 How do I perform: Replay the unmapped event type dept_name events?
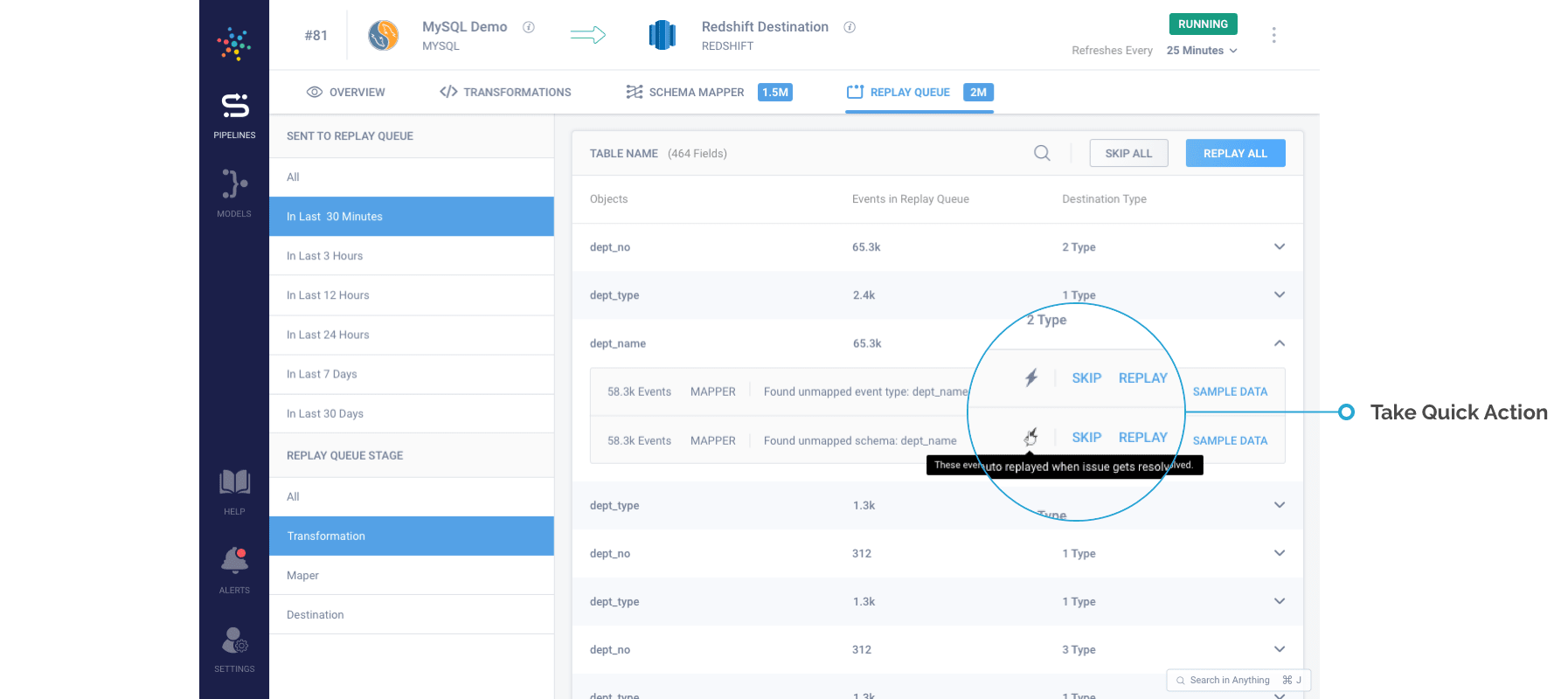pyautogui.click(x=1142, y=377)
